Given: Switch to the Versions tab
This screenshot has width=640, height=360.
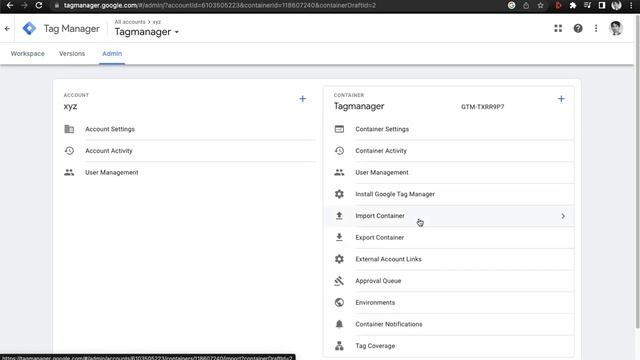Looking at the screenshot, I should click(x=72, y=53).
